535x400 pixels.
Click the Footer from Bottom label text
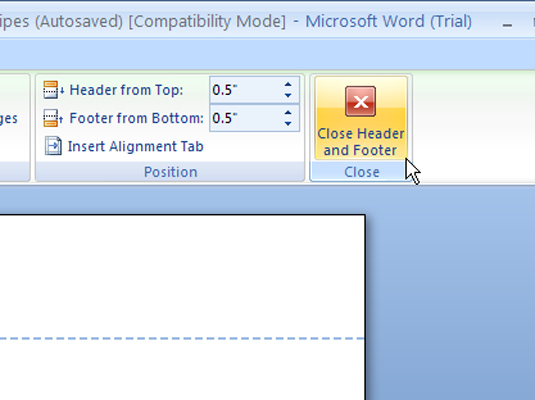[136, 118]
